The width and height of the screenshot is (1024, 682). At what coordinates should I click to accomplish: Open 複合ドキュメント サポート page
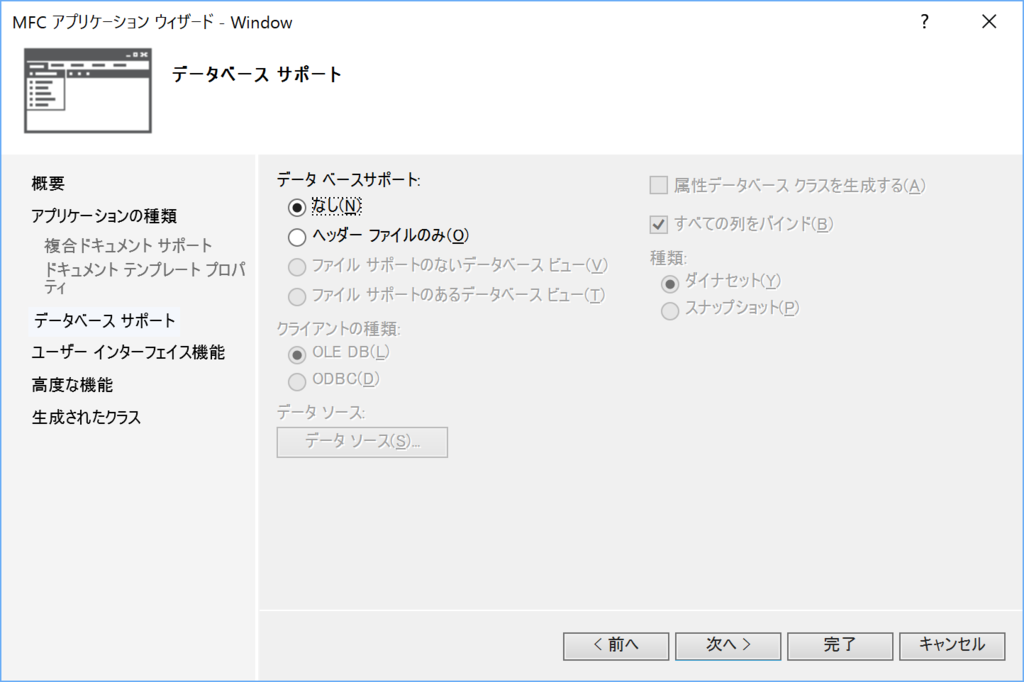click(x=128, y=246)
